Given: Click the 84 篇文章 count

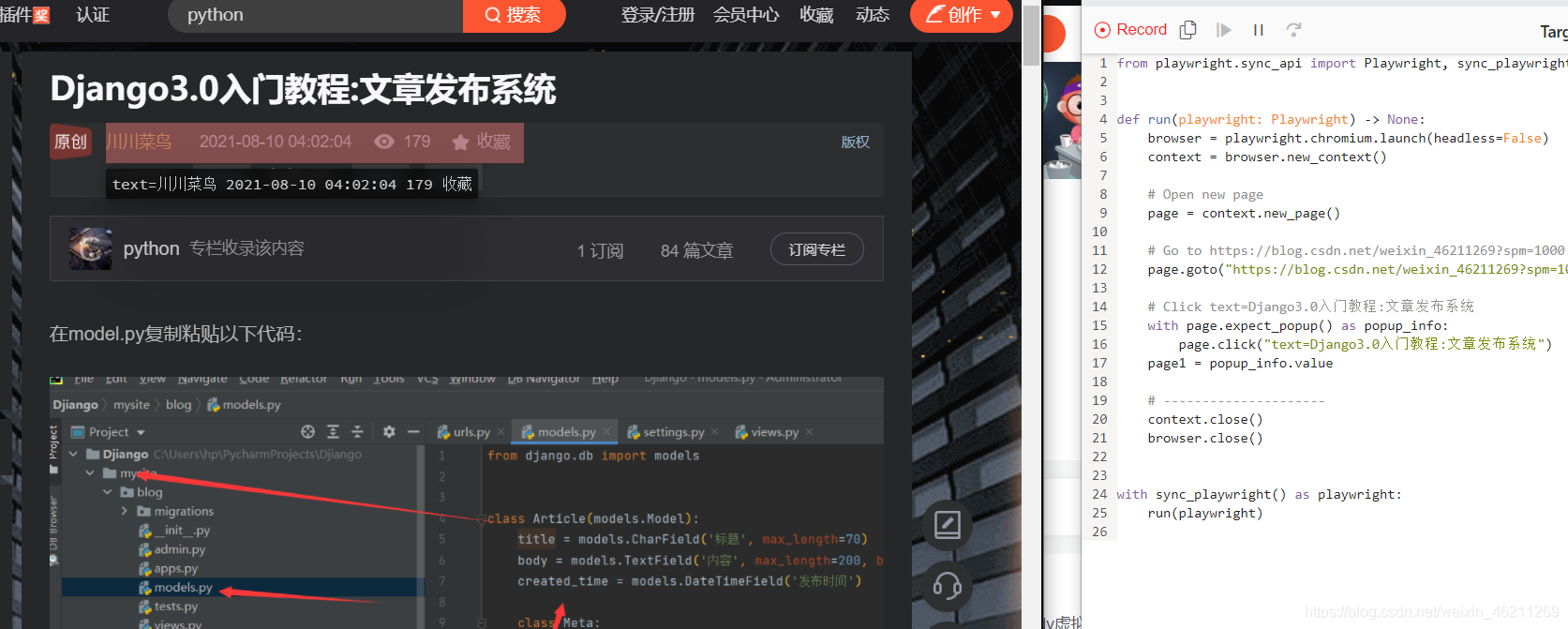Looking at the screenshot, I should (x=697, y=250).
